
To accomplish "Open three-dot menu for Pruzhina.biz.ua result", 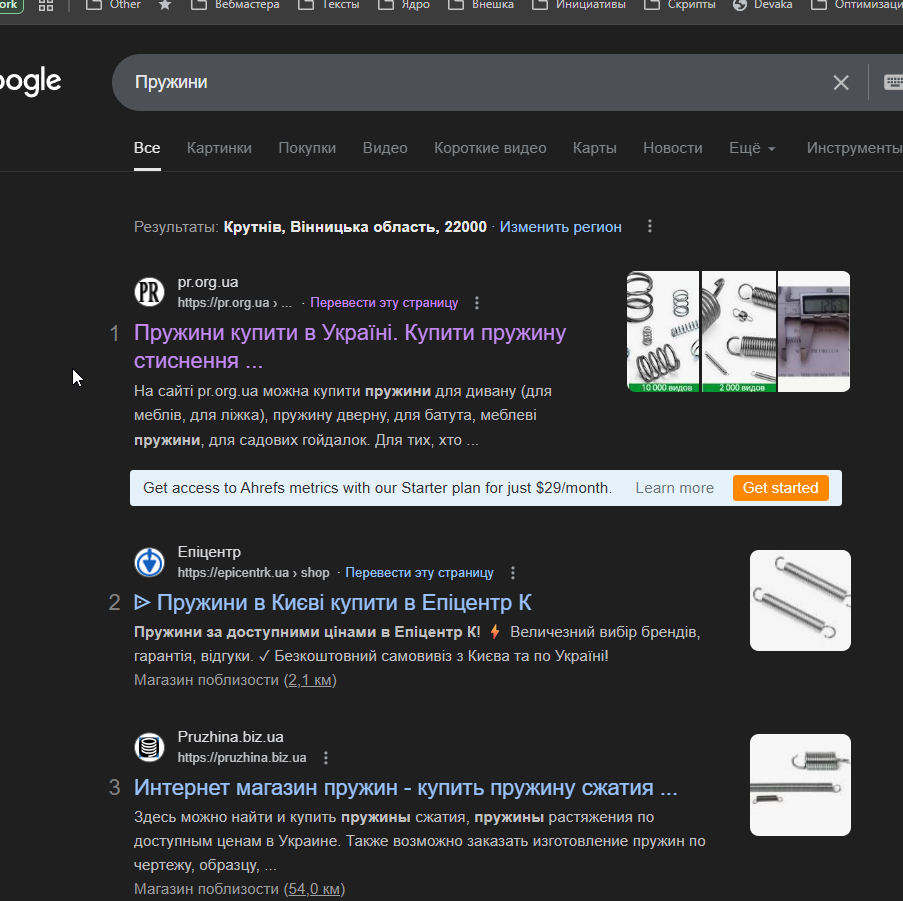I will point(326,758).
